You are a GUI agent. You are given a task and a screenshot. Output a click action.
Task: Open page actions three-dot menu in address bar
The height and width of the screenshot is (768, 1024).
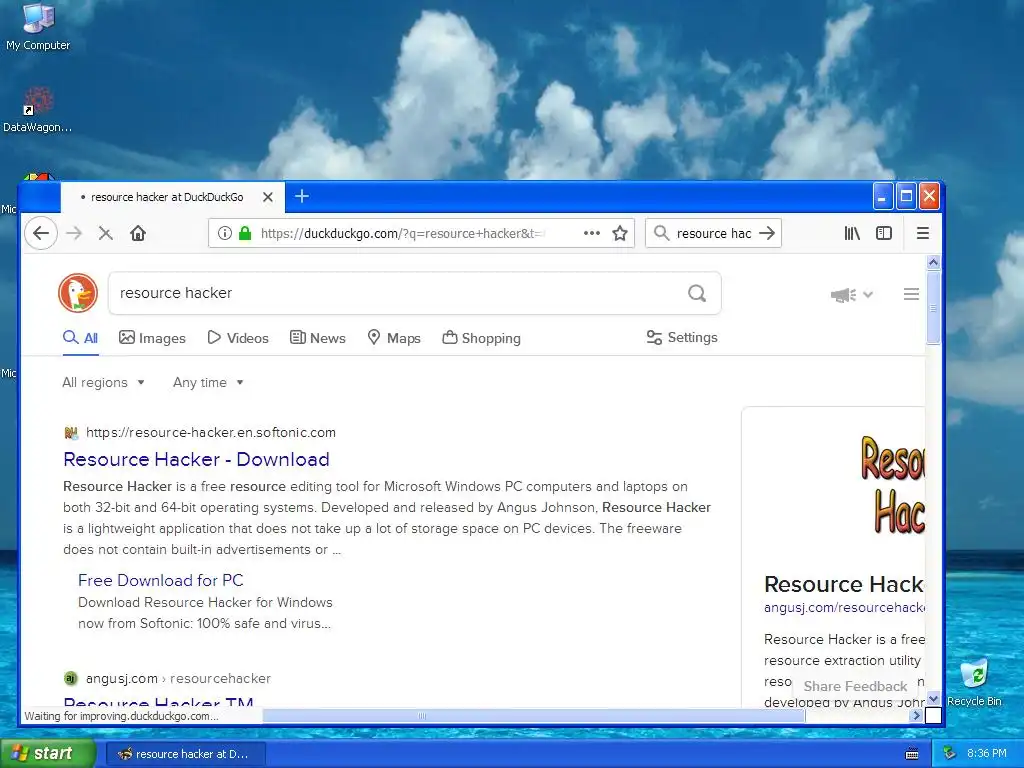[x=592, y=233]
